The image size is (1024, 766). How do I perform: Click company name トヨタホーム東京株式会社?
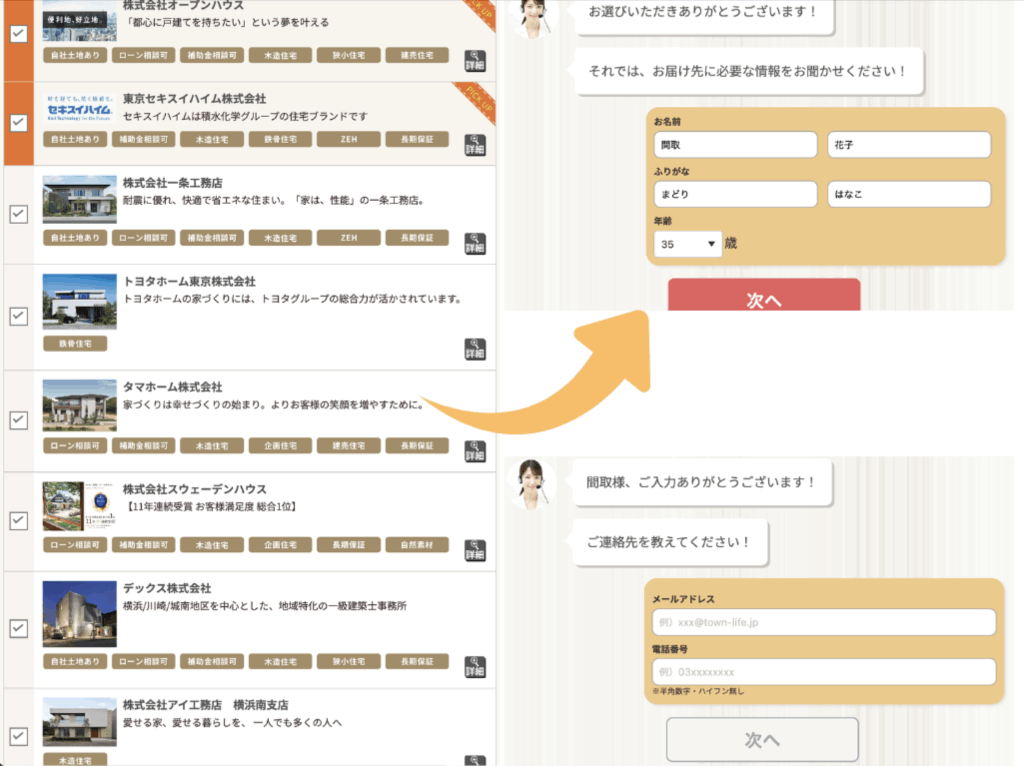click(x=189, y=281)
